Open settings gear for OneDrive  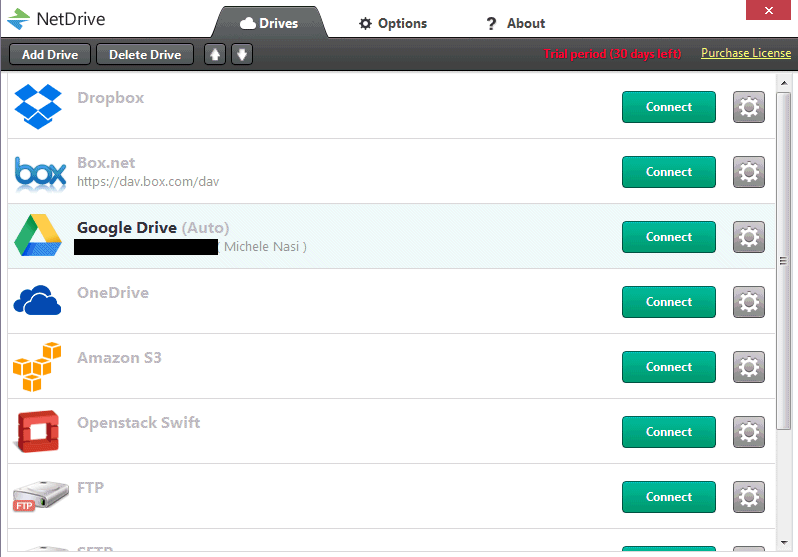749,302
